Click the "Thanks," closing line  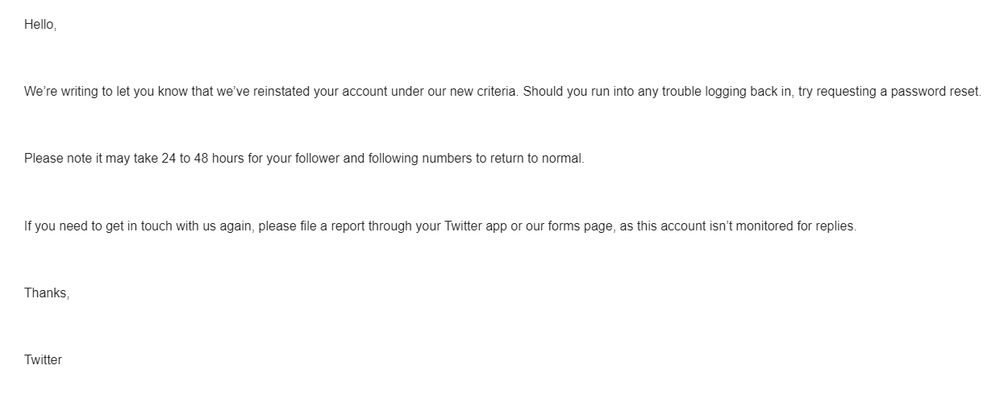coord(47,293)
